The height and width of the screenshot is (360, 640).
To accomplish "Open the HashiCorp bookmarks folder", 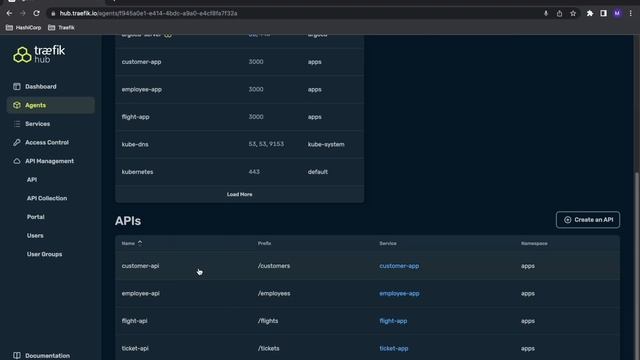I will point(24,28).
